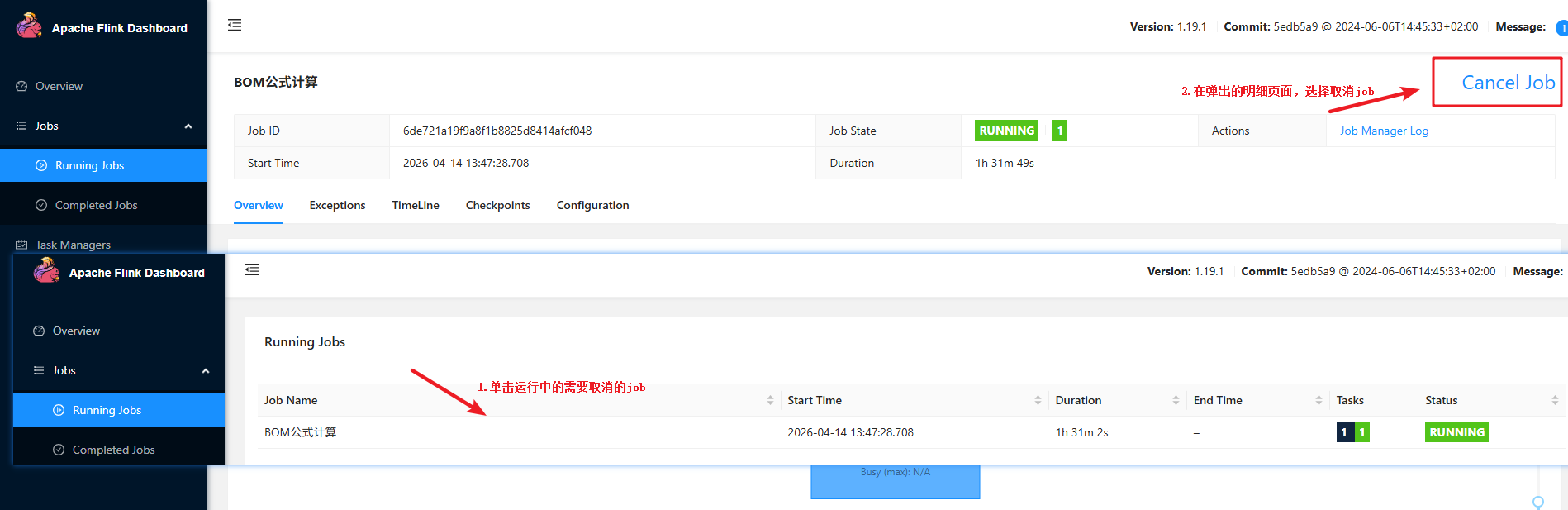1568x510 pixels.
Task: Click the Overview gauge icon in job detail sidebar
Action: point(21,86)
